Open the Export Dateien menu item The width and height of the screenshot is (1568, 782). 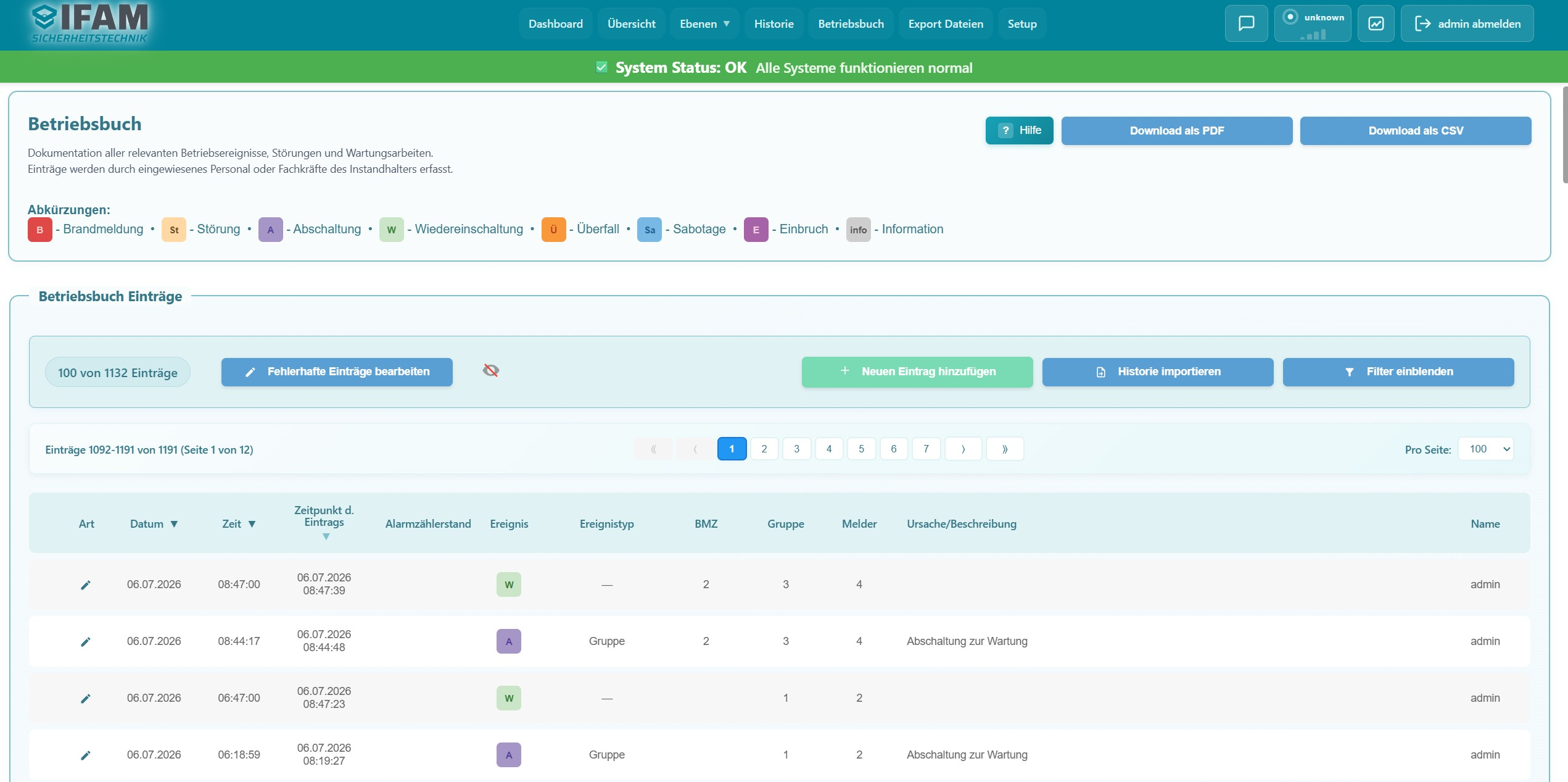946,23
